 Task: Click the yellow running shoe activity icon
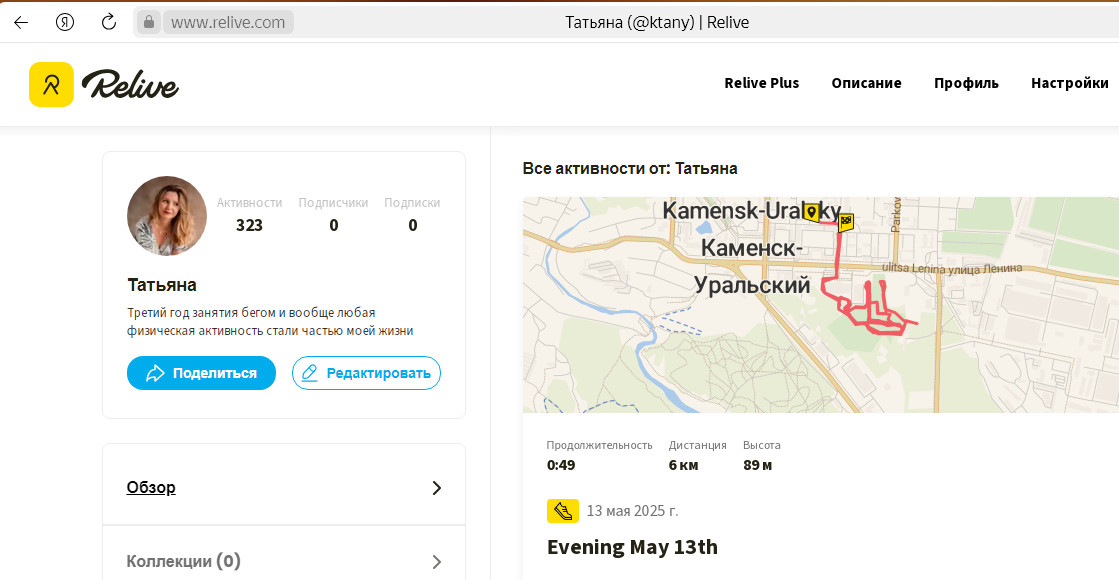coord(562,511)
